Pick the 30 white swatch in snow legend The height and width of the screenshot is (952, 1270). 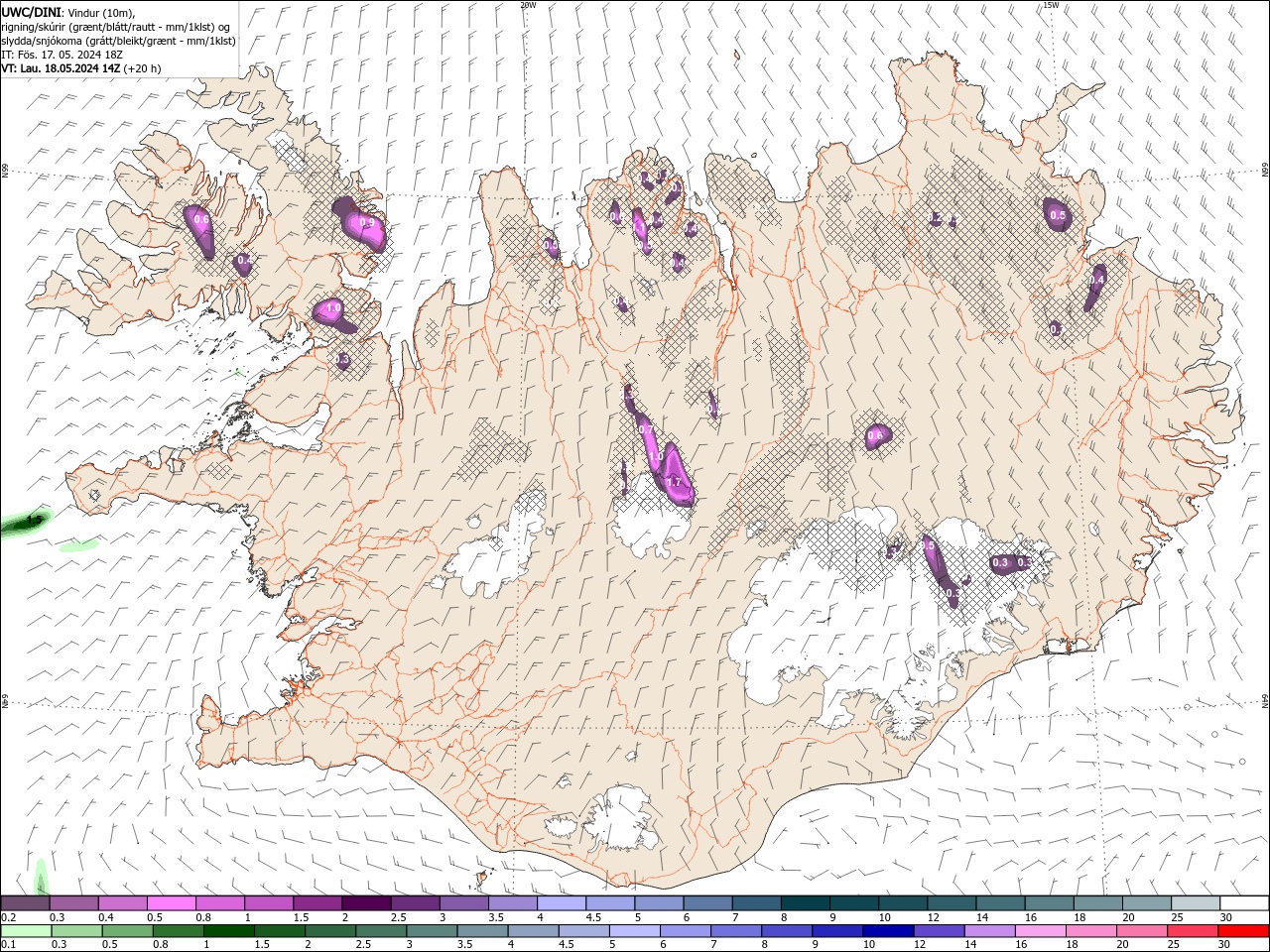(1245, 903)
